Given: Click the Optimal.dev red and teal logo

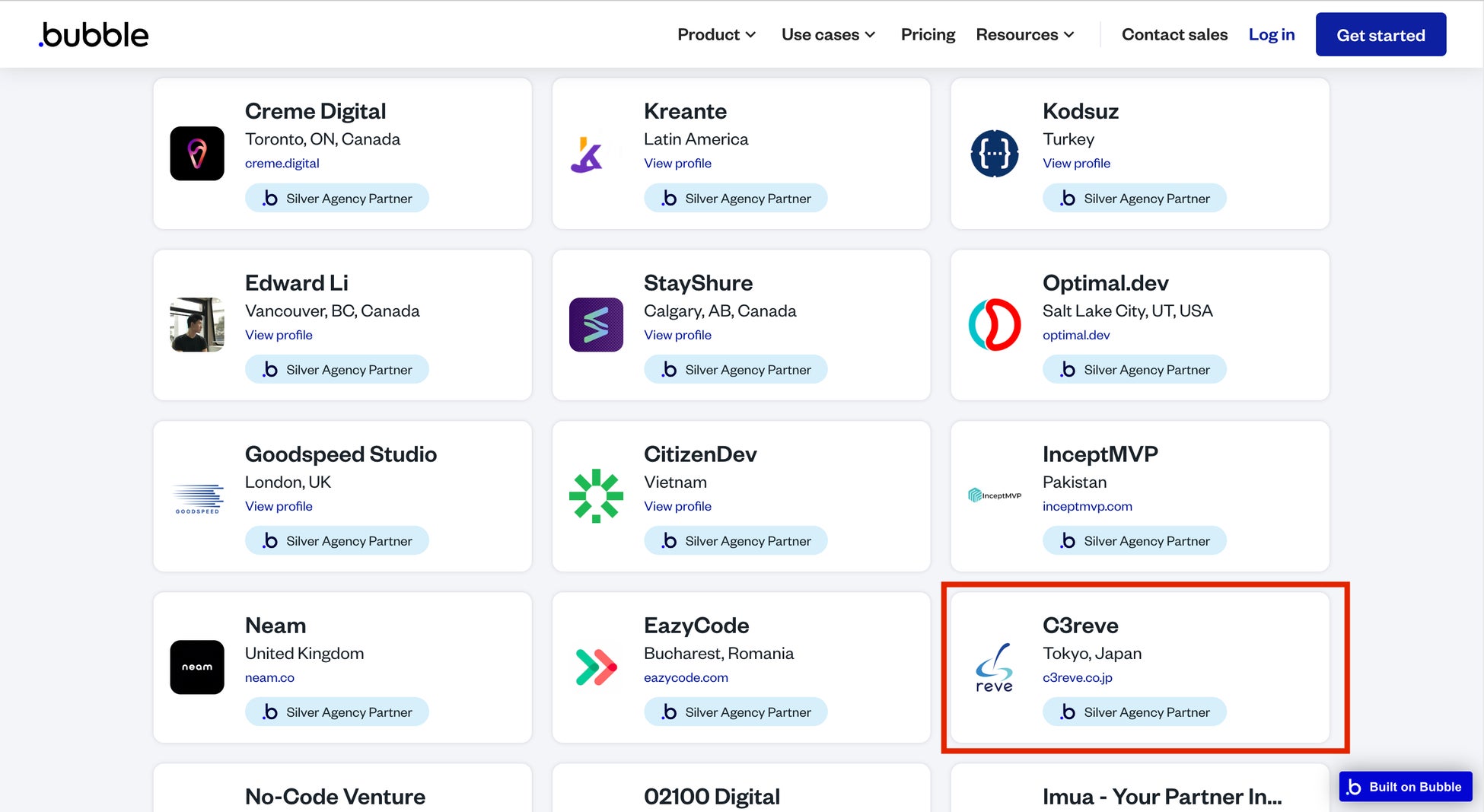Looking at the screenshot, I should pyautogui.click(x=995, y=325).
